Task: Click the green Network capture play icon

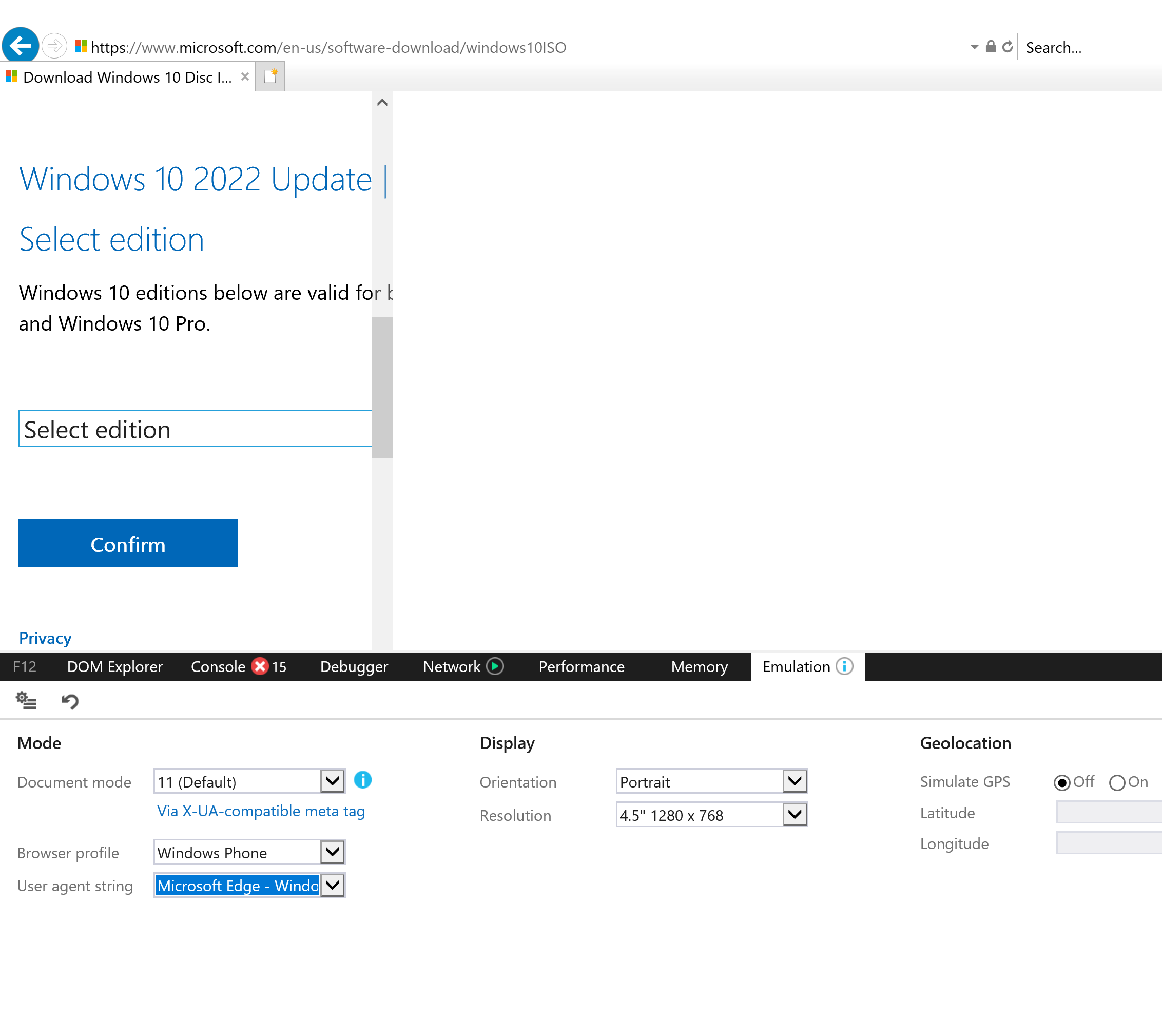Action: [x=495, y=666]
